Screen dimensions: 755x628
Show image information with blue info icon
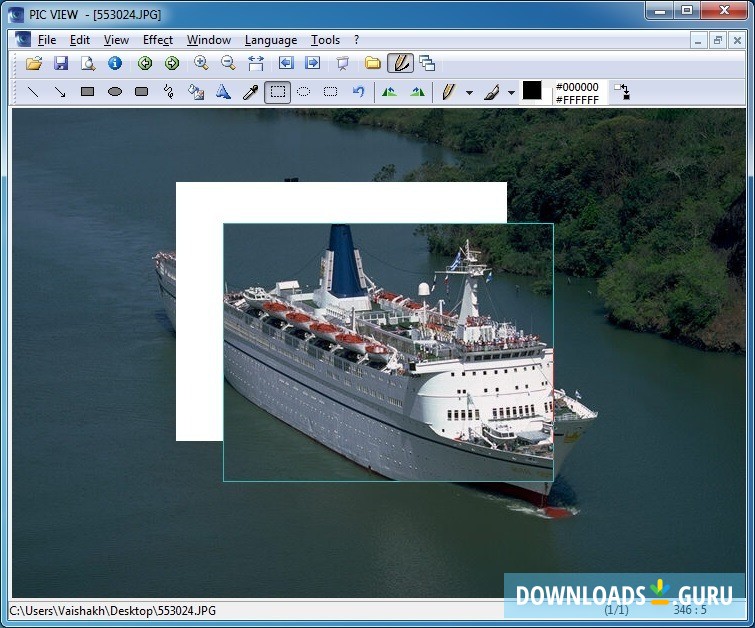pyautogui.click(x=115, y=63)
